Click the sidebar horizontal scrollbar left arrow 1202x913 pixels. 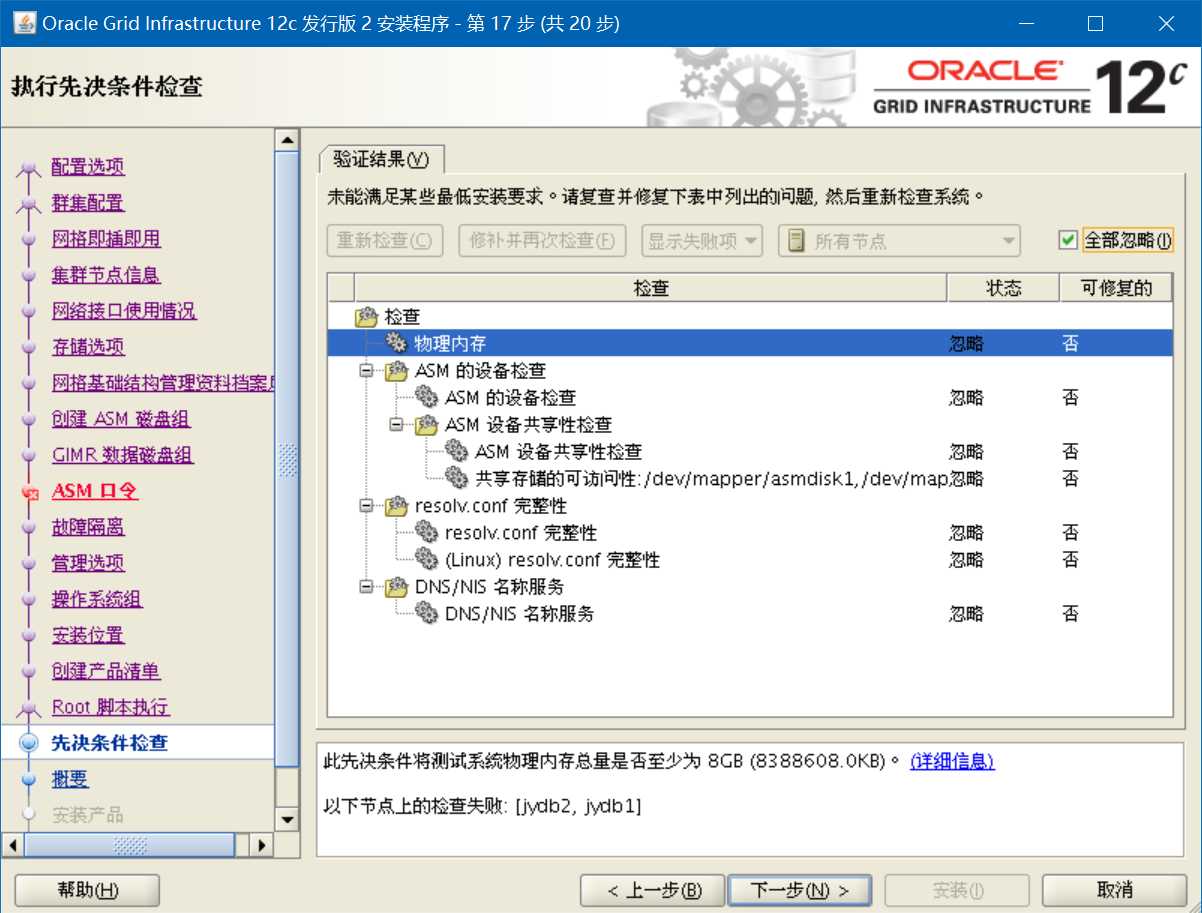[12, 845]
